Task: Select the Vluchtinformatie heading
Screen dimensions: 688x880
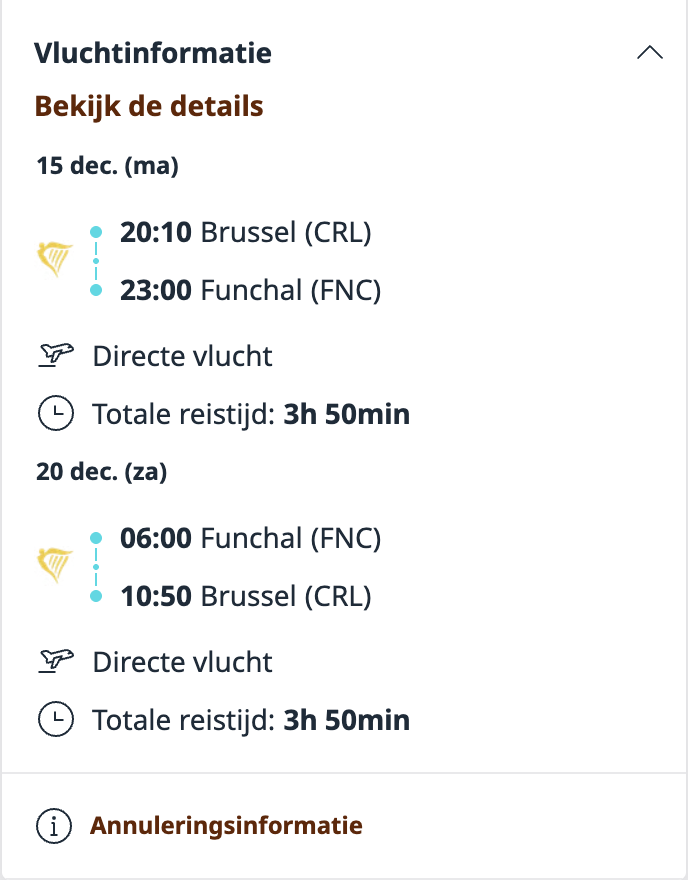Action: coord(153,54)
